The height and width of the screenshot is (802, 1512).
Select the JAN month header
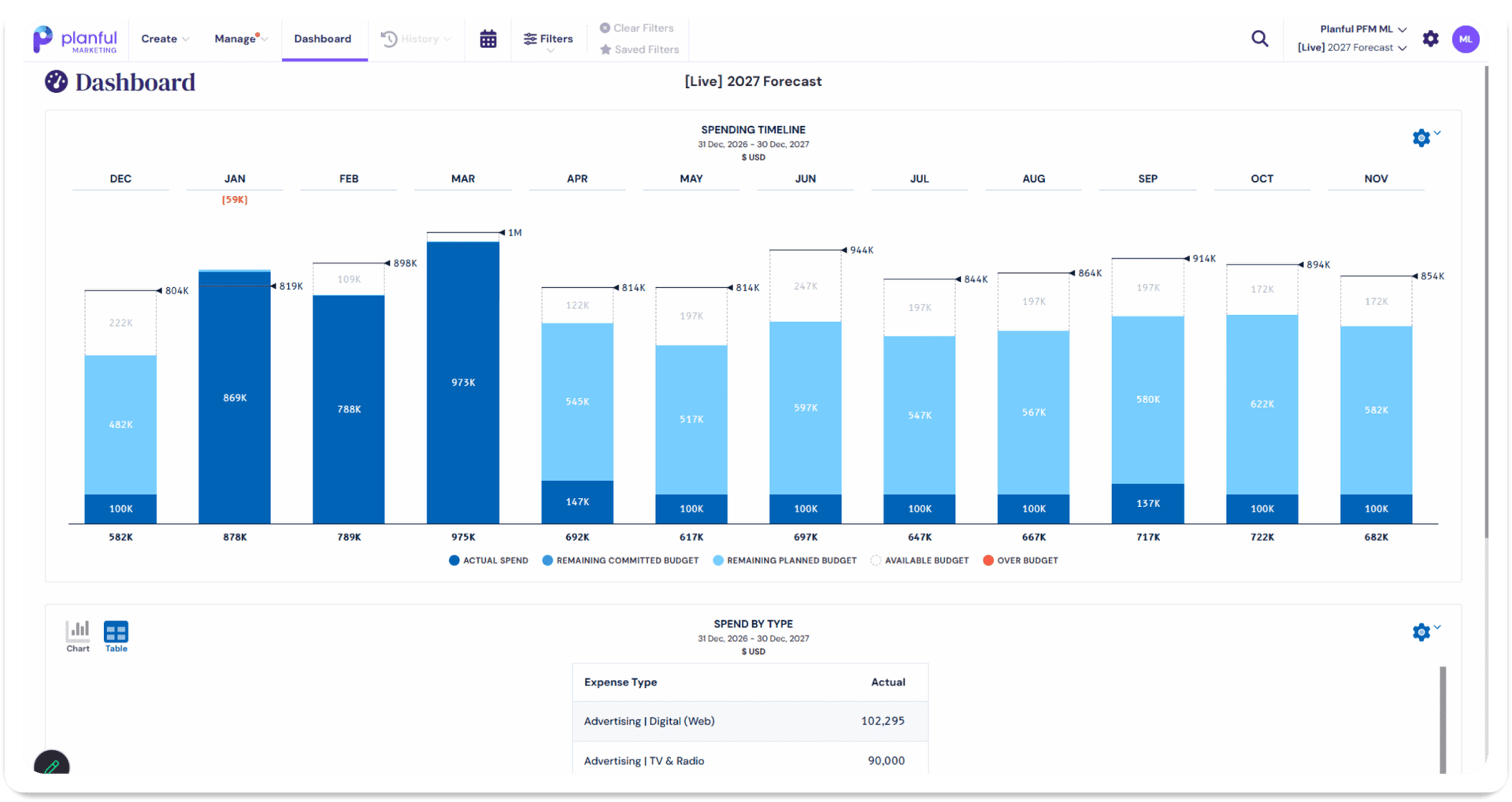click(235, 179)
